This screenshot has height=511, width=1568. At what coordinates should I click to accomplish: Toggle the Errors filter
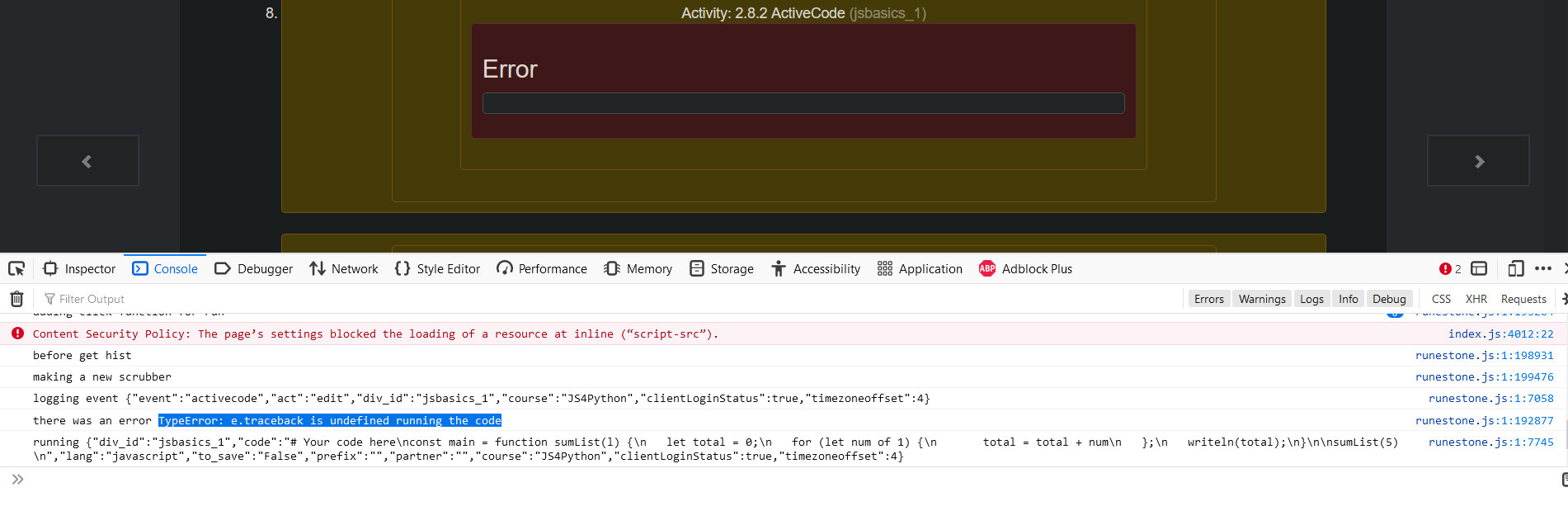click(x=1209, y=299)
